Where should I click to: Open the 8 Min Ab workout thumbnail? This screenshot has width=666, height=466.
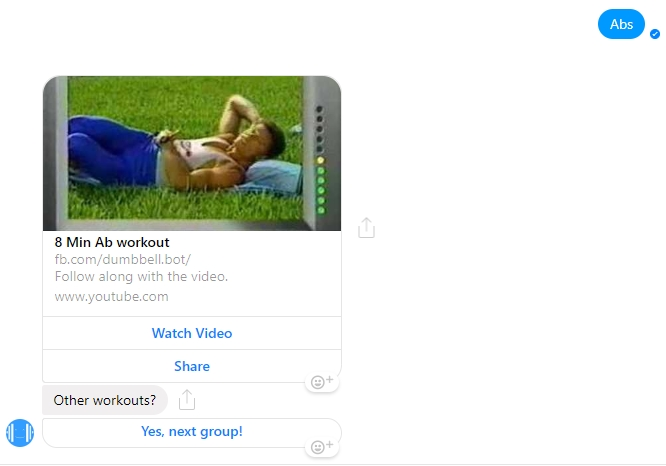192,153
